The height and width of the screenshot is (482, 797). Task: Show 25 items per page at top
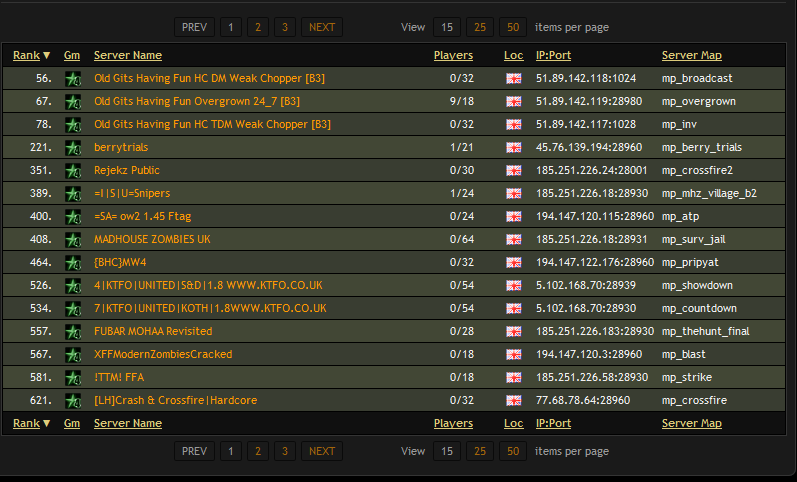point(480,27)
